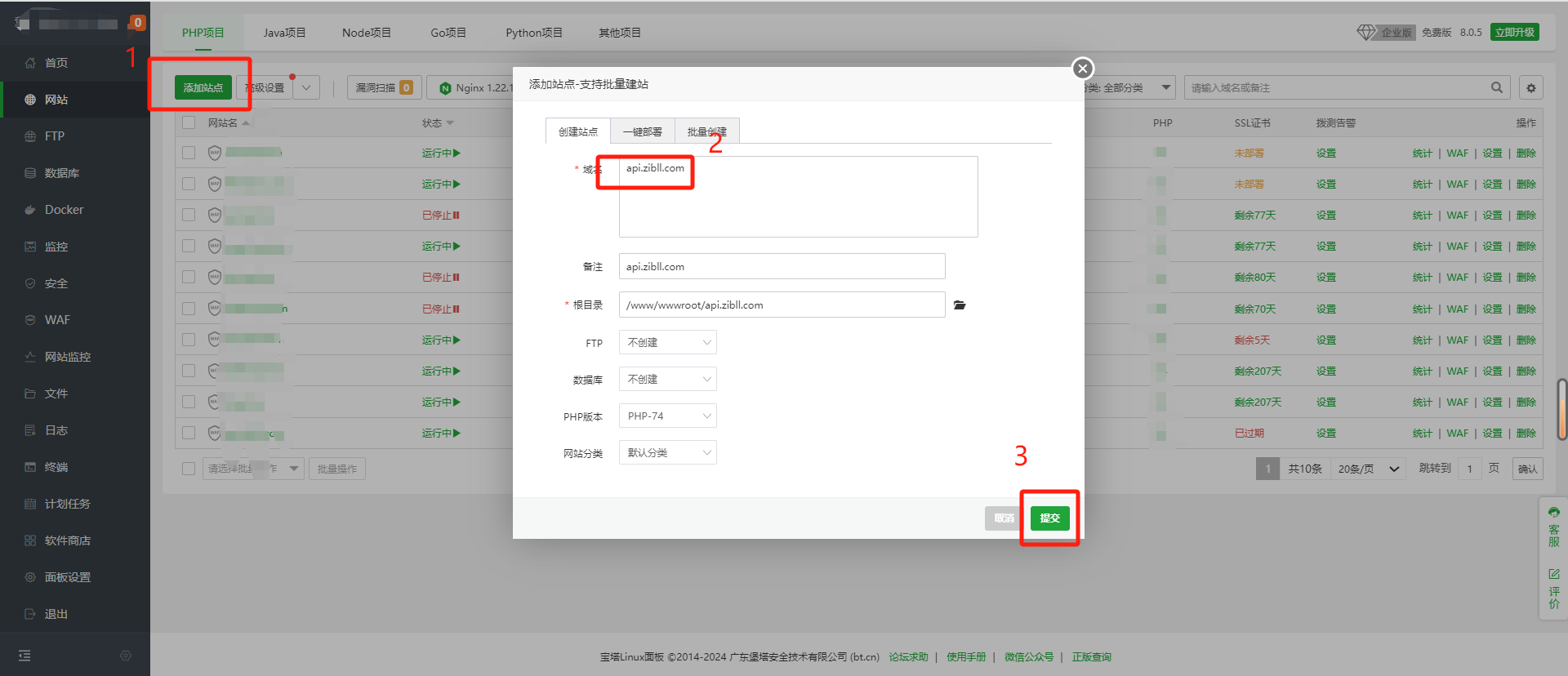
Task: Open the 计划任务 scheduled tasks section
Action: pyautogui.click(x=68, y=504)
